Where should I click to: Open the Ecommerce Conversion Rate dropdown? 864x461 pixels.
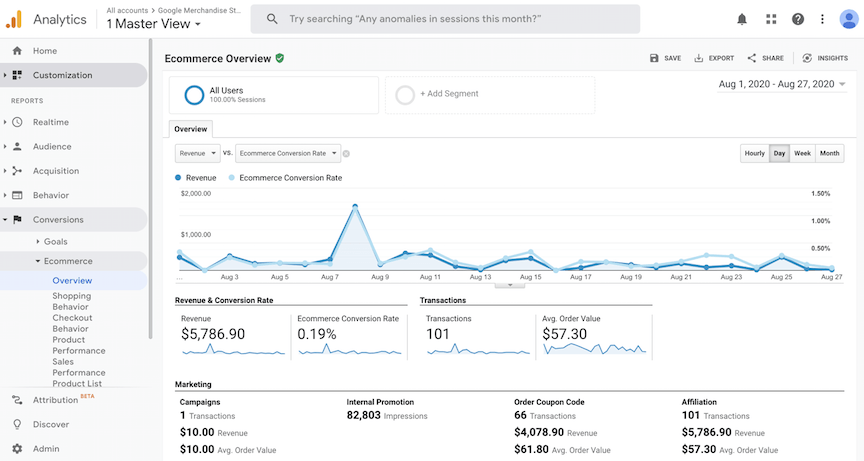pos(288,153)
